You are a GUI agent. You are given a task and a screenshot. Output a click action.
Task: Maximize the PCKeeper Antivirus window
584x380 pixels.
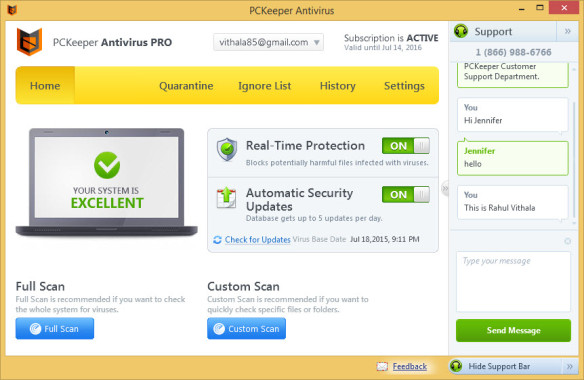[540, 8]
